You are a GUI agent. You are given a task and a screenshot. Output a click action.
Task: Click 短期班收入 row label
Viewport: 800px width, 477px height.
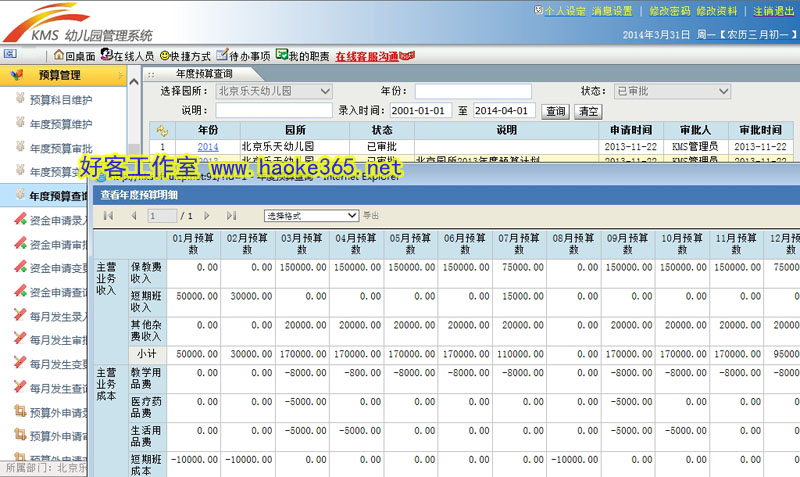(146, 302)
